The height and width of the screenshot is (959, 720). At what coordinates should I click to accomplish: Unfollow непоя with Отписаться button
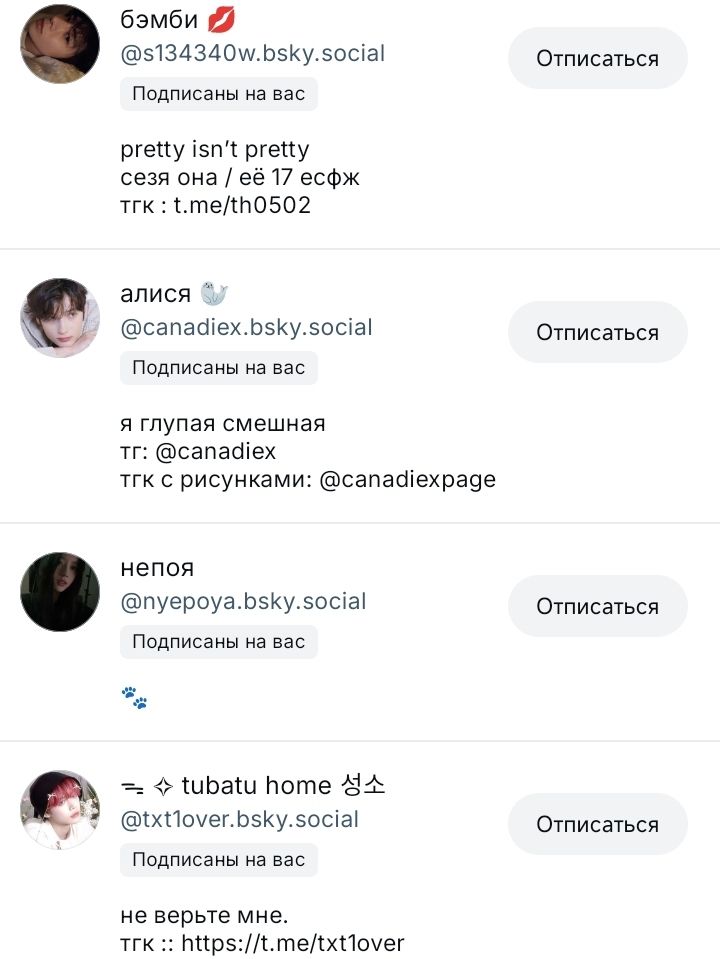click(597, 606)
